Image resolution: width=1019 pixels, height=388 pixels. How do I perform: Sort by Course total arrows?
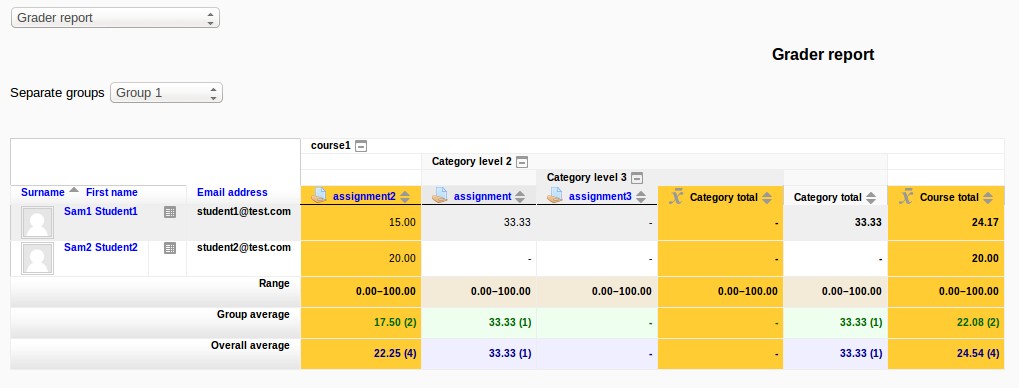pyautogui.click(x=988, y=197)
